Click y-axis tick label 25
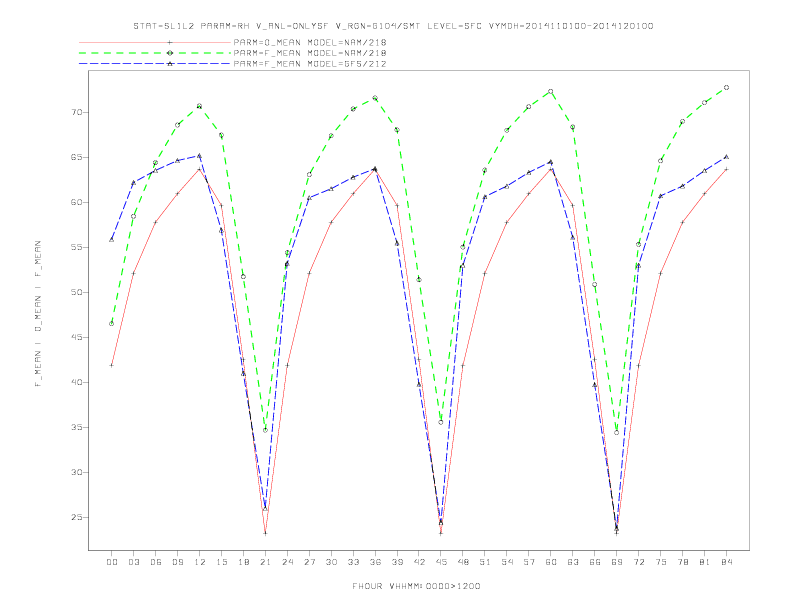The image size is (792, 612). tap(77, 518)
